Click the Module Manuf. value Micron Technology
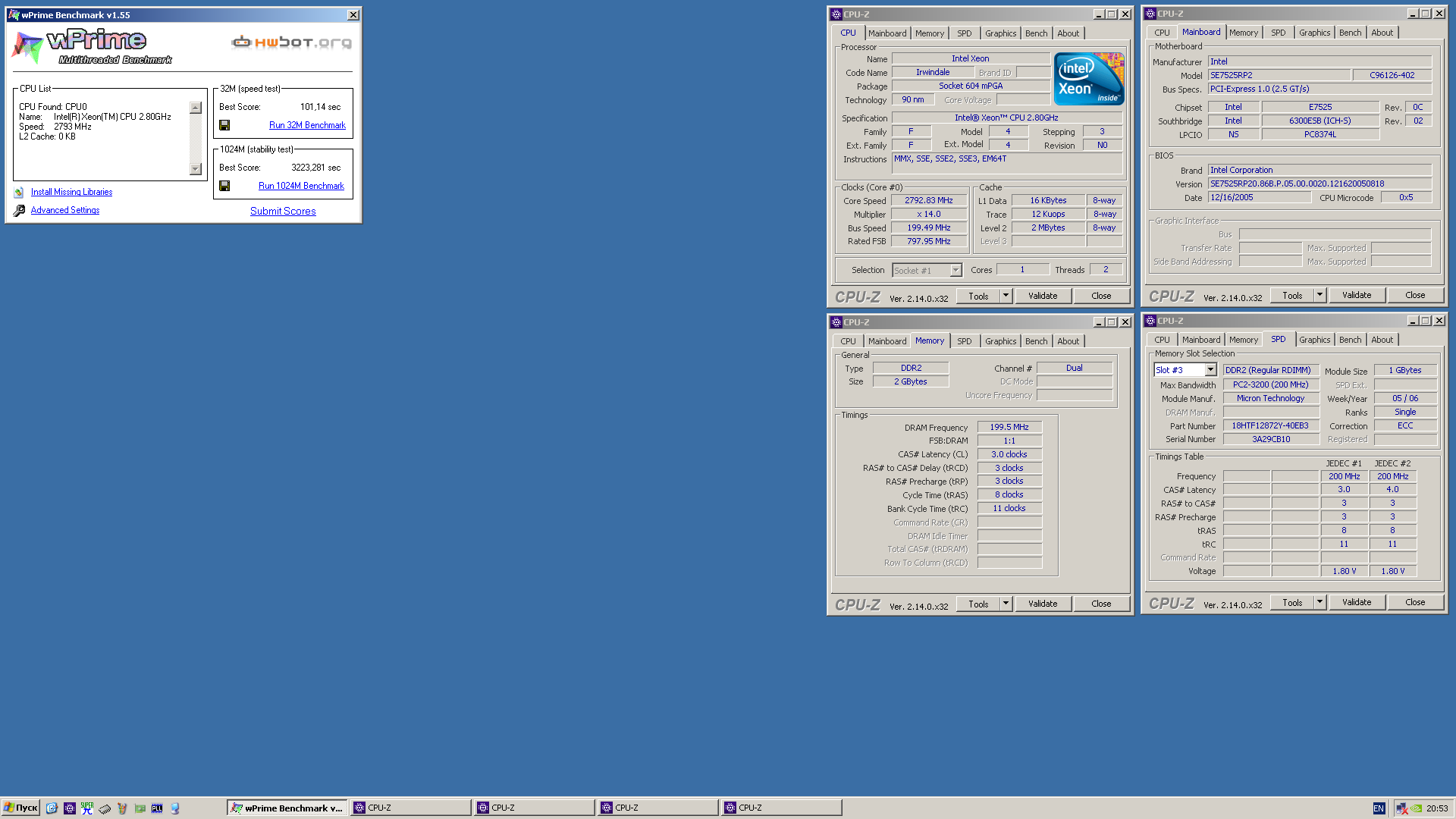Viewport: 1456px width, 819px height. (1270, 399)
